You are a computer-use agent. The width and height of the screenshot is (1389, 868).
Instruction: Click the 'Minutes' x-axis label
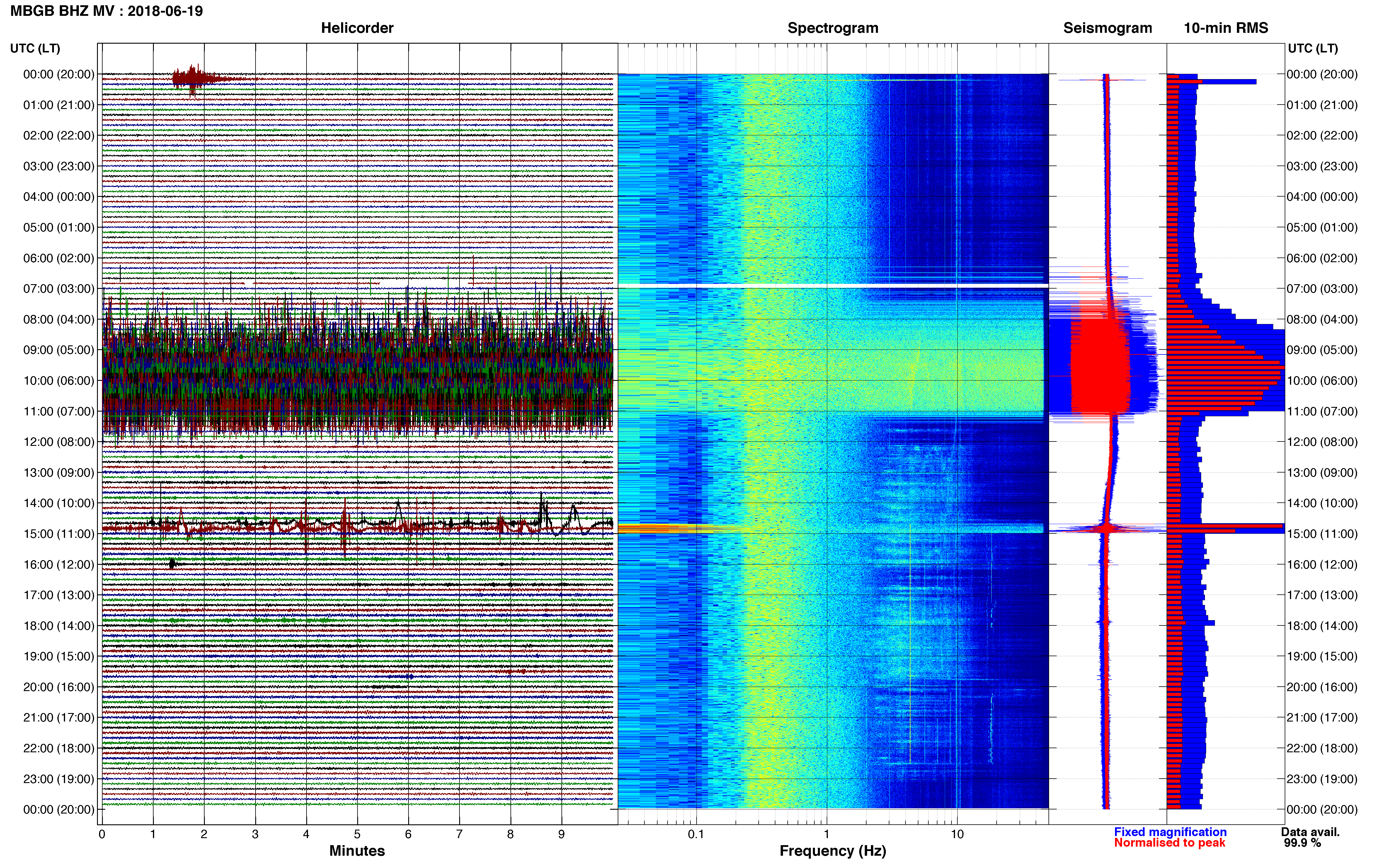(x=357, y=851)
